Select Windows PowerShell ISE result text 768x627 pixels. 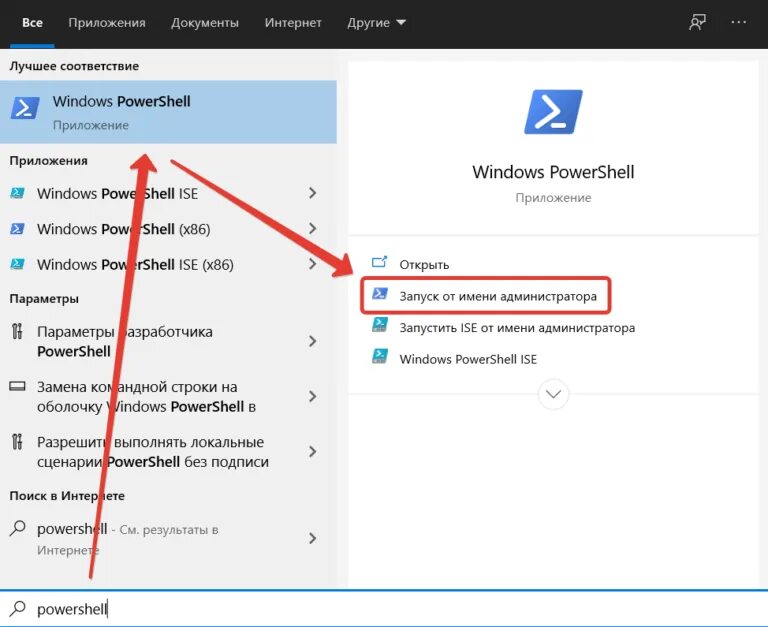118,193
